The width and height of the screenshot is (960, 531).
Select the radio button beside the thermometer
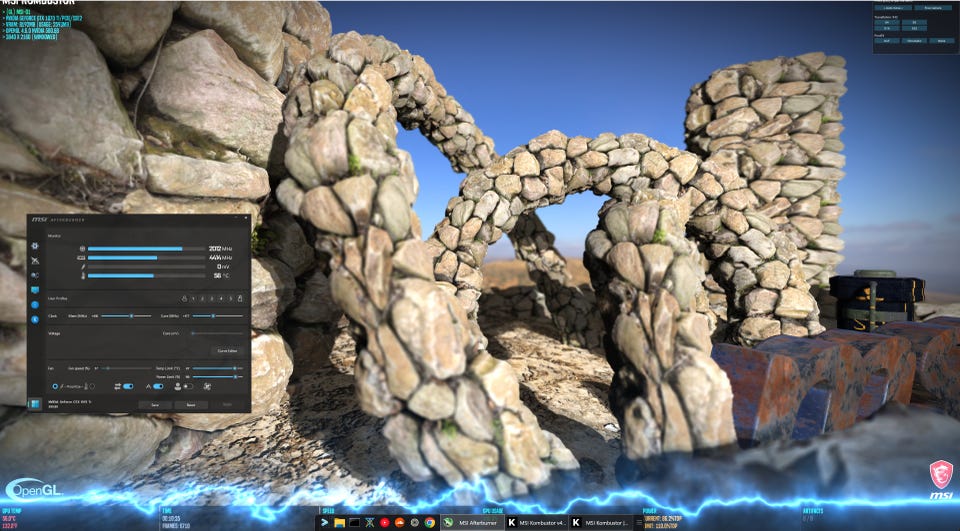click(92, 386)
